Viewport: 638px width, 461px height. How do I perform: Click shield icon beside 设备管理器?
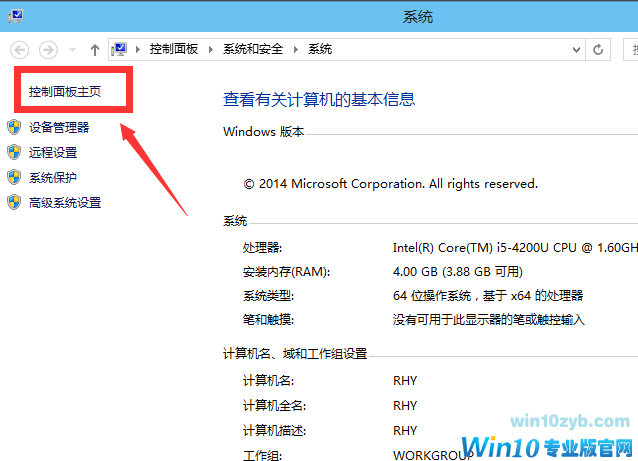(14, 127)
